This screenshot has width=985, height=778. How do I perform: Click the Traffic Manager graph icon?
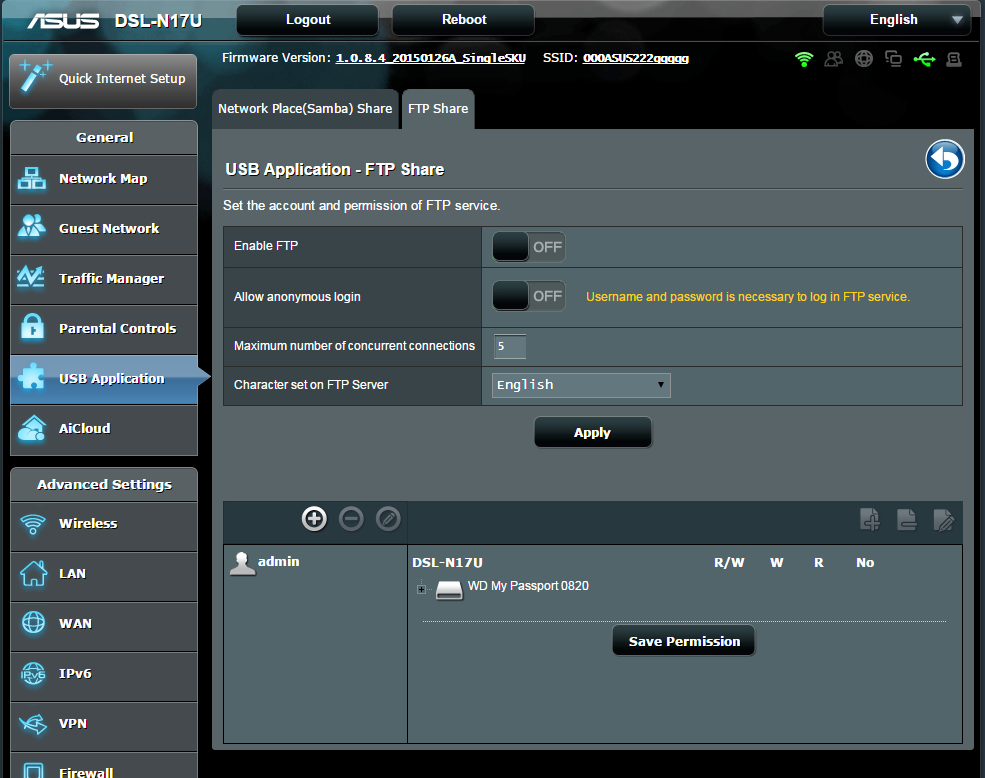point(31,277)
